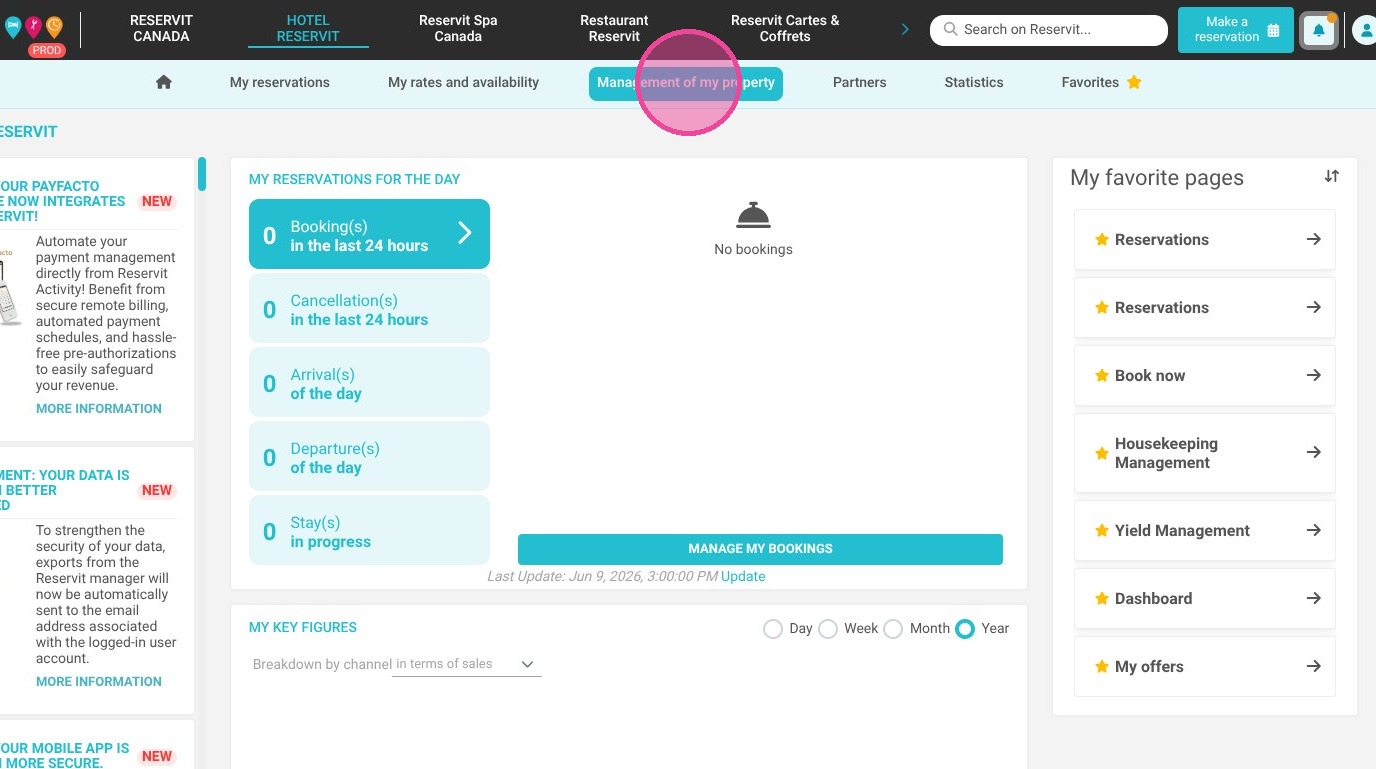
Task: Select the Day radio button
Action: [772, 629]
